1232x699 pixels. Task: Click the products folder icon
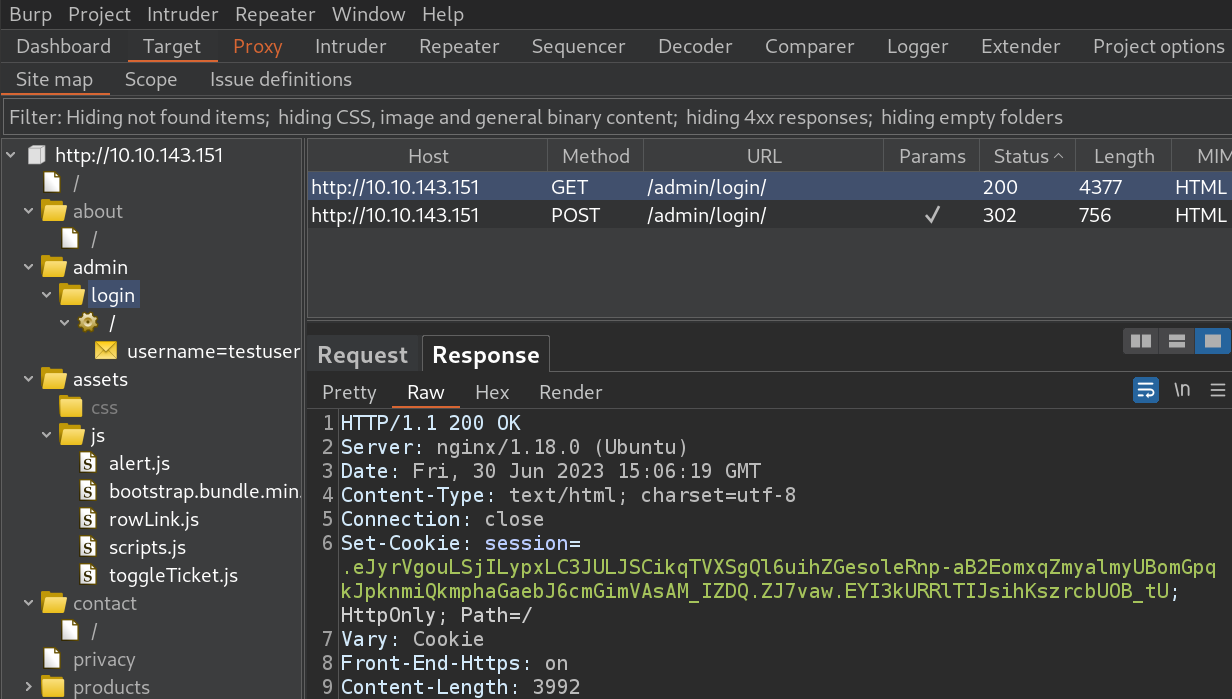coord(53,687)
